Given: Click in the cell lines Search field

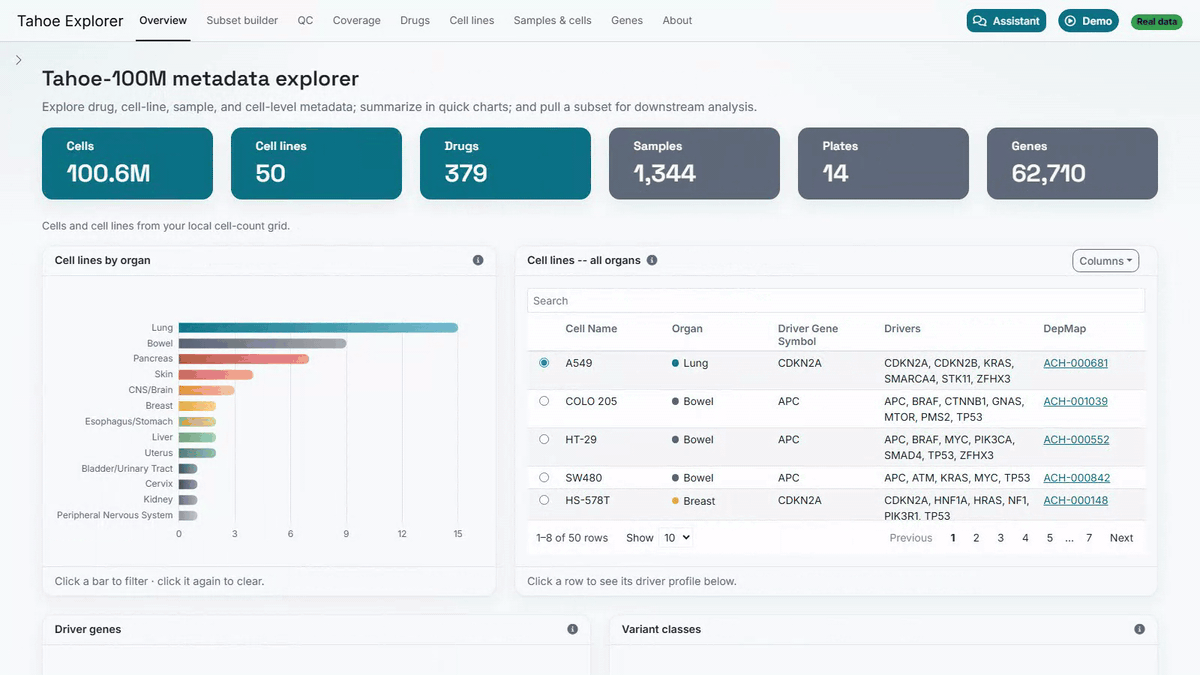Looking at the screenshot, I should click(836, 300).
